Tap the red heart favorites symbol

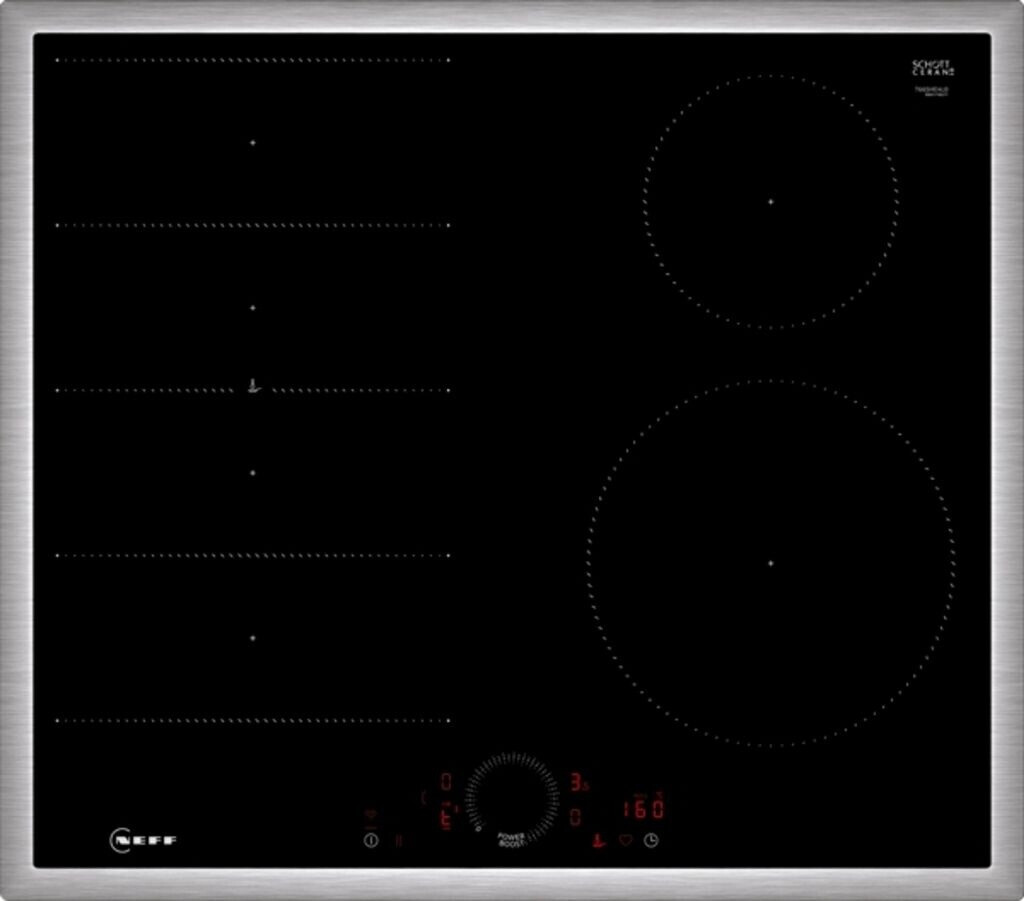(626, 840)
